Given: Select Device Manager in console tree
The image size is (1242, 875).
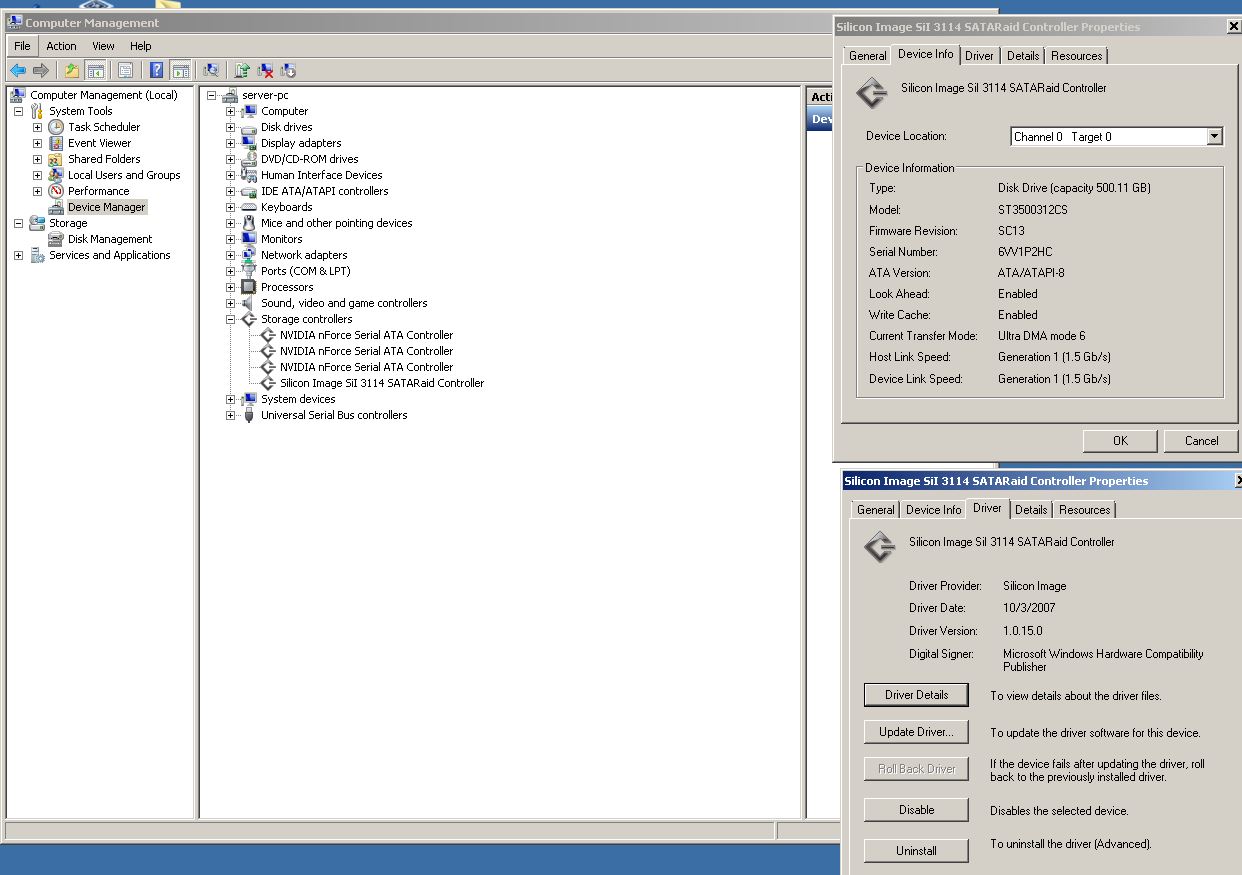Looking at the screenshot, I should click(x=106, y=207).
